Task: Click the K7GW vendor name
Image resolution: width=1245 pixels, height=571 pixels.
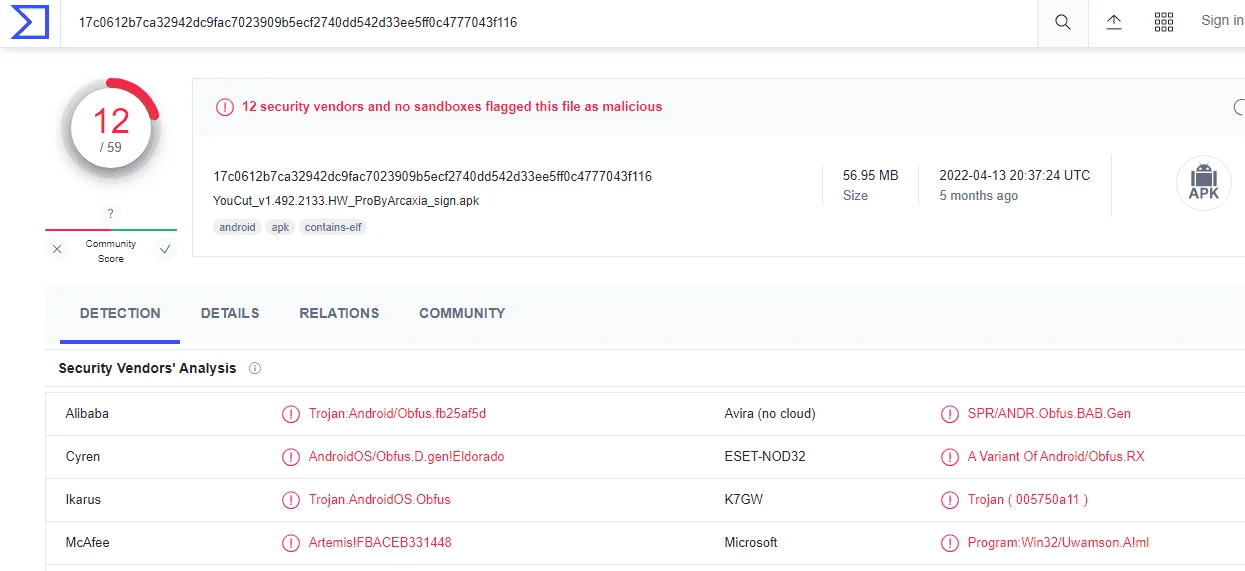Action: (744, 499)
